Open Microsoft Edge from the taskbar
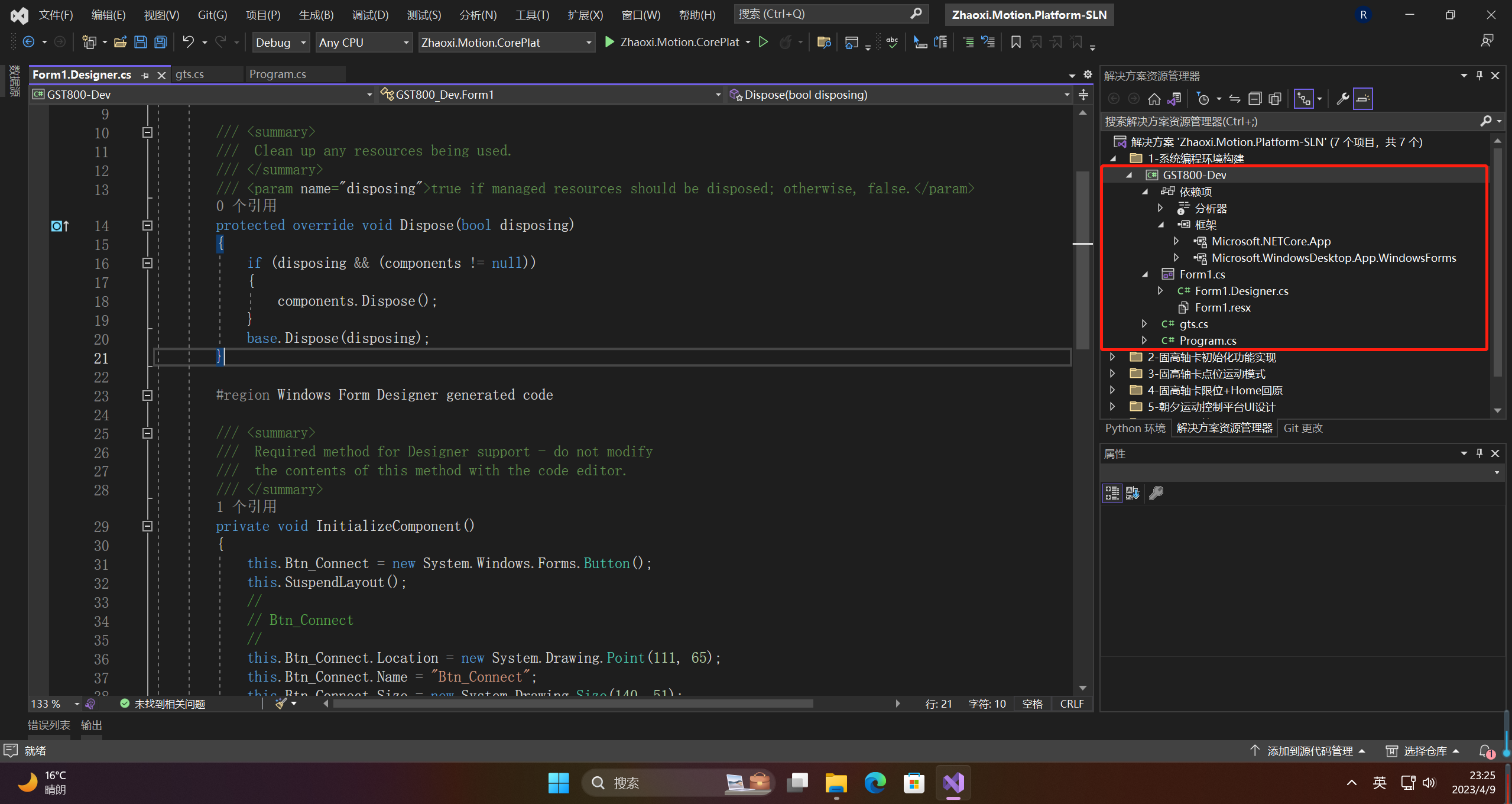Image resolution: width=1512 pixels, height=804 pixels. [874, 783]
